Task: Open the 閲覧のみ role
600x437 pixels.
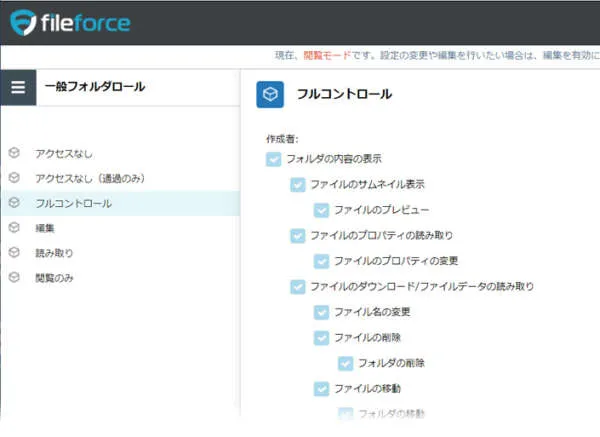Action: 54,278
